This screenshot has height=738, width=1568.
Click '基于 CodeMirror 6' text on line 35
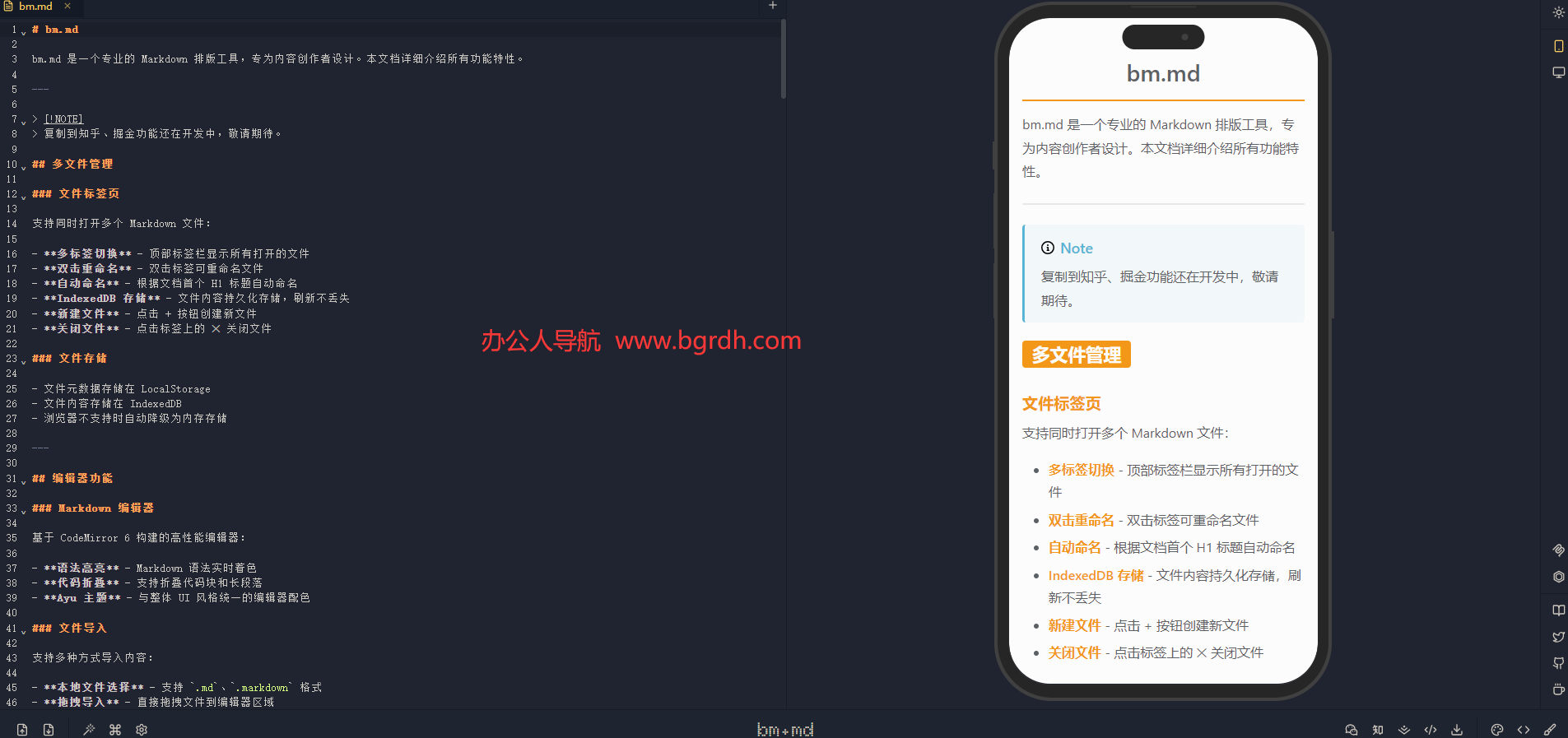point(81,538)
